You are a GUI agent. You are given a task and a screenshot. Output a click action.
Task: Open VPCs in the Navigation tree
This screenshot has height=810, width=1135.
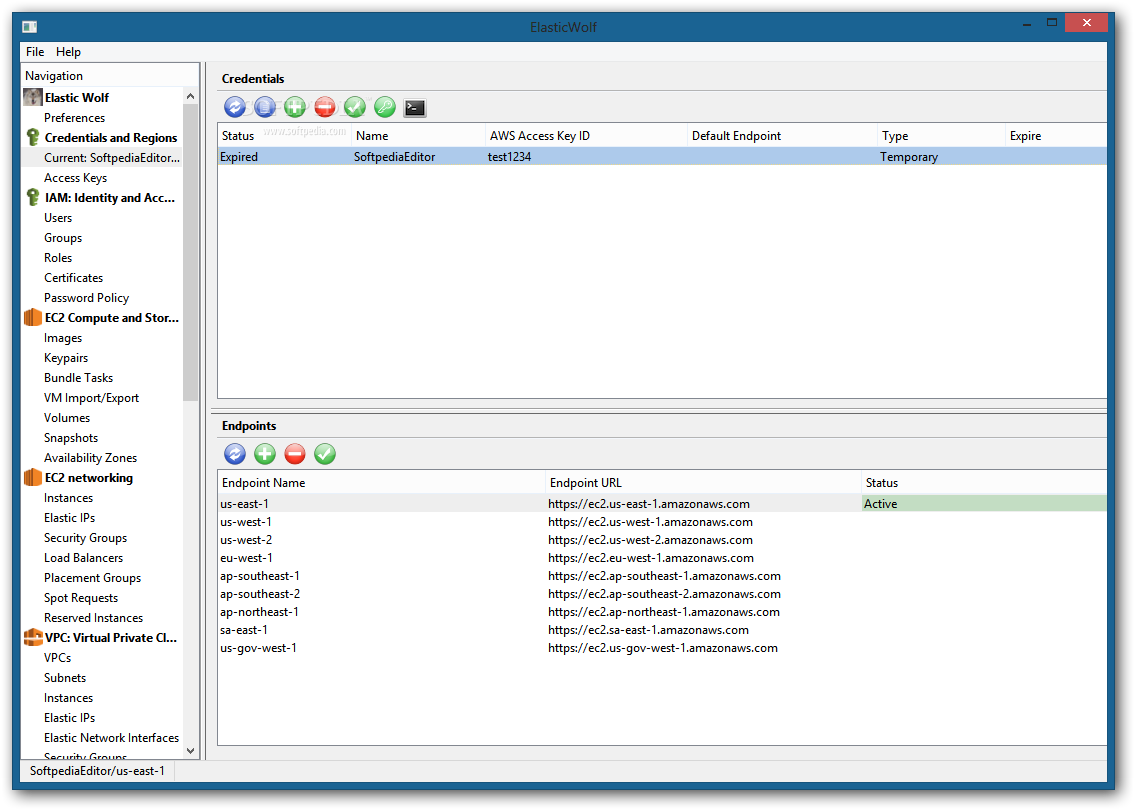(57, 657)
